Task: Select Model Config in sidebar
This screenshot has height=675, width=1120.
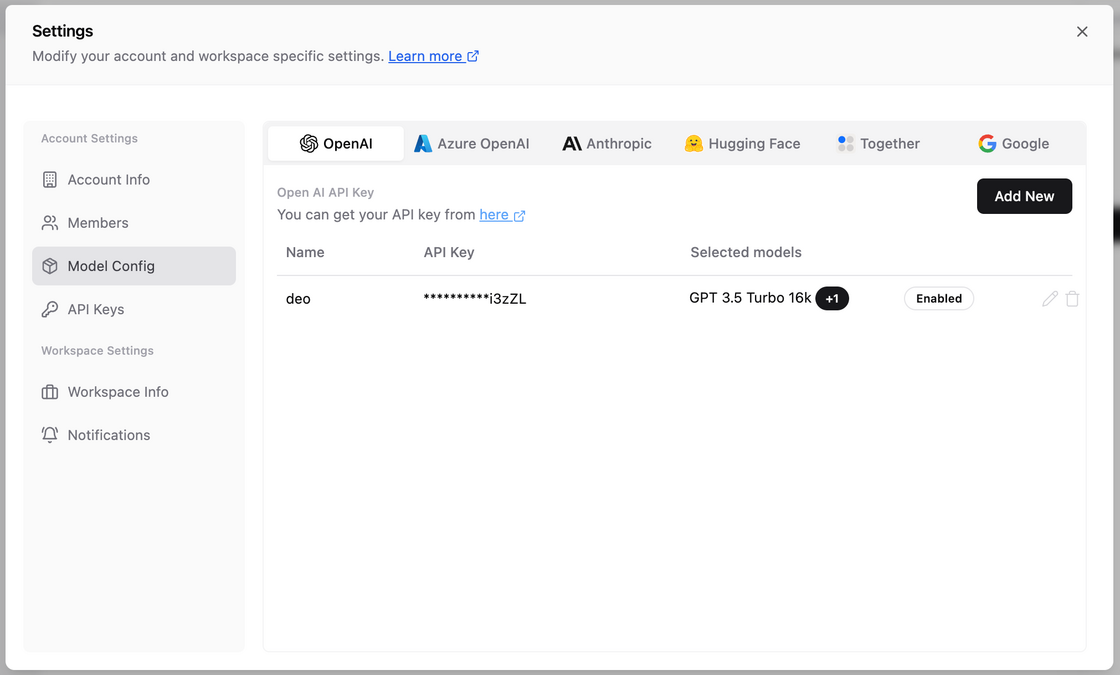Action: (x=134, y=266)
